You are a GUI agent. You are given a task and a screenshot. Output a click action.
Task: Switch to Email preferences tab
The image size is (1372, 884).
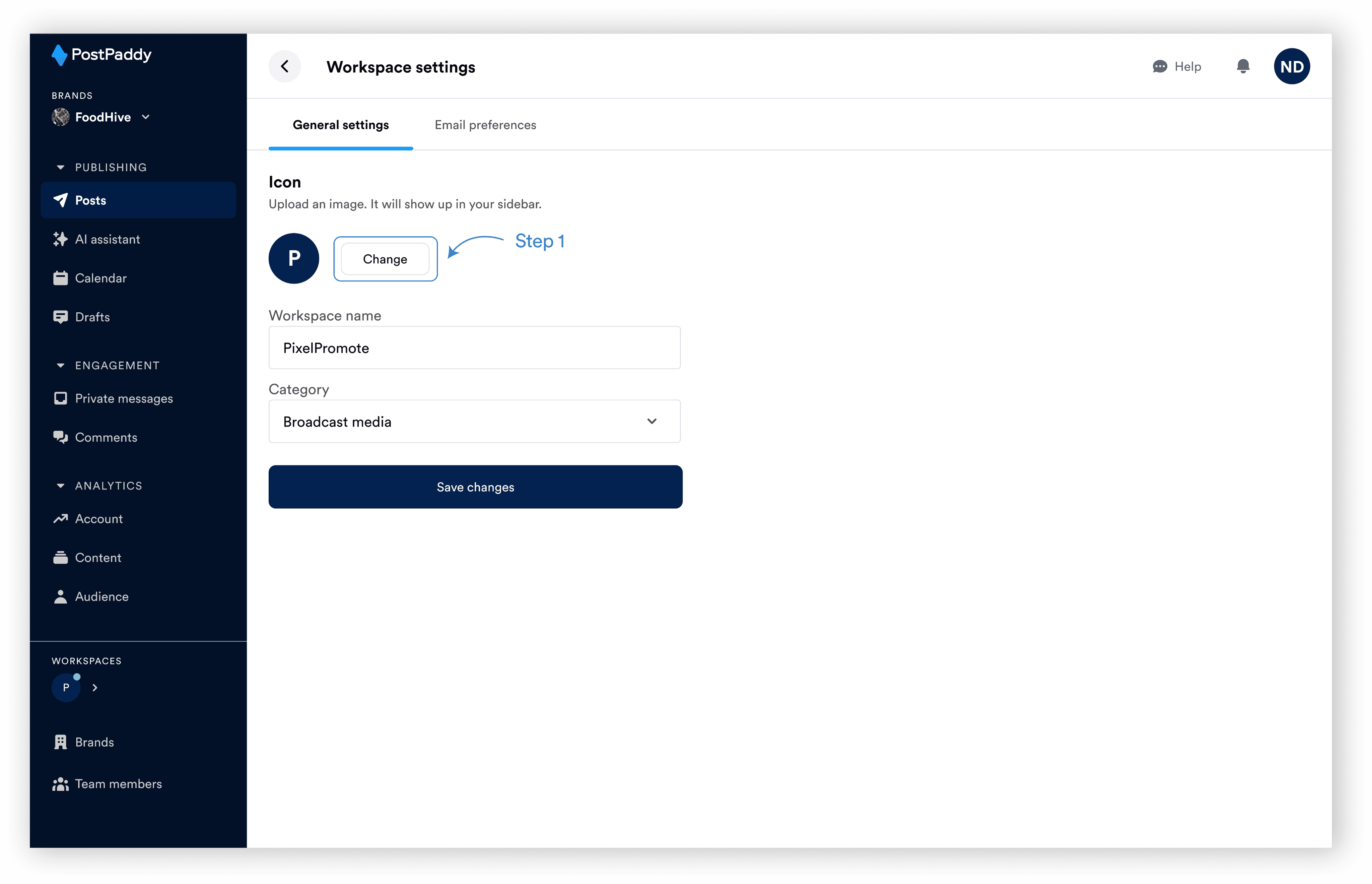click(x=485, y=125)
